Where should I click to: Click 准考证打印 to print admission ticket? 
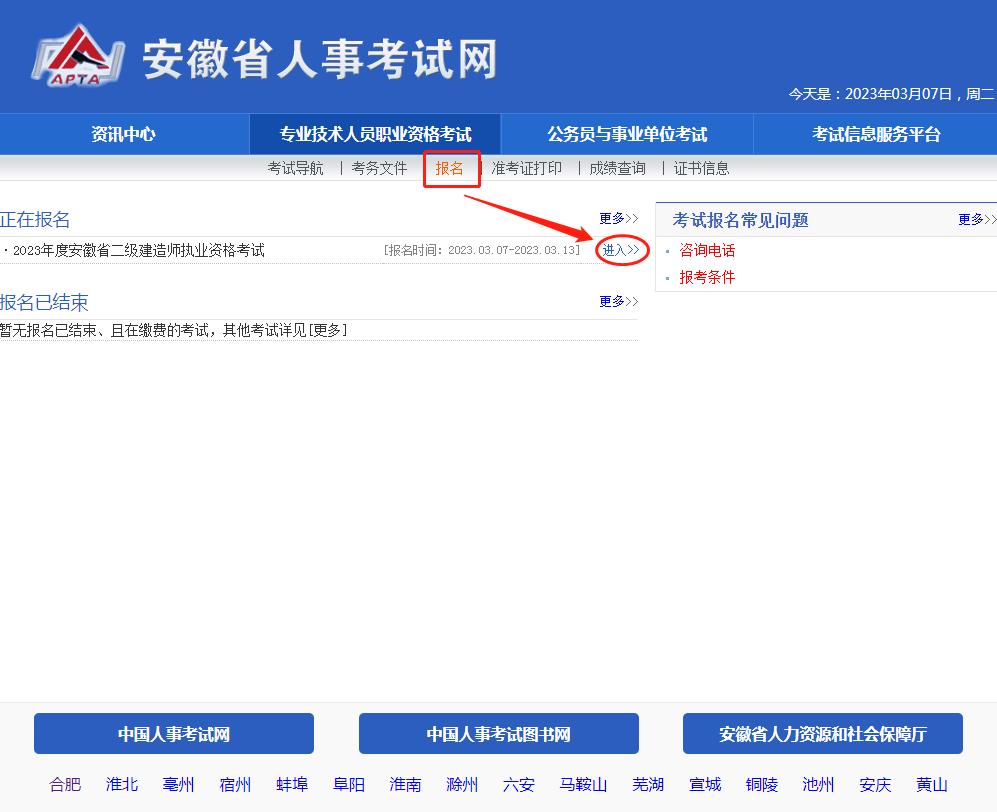point(526,168)
